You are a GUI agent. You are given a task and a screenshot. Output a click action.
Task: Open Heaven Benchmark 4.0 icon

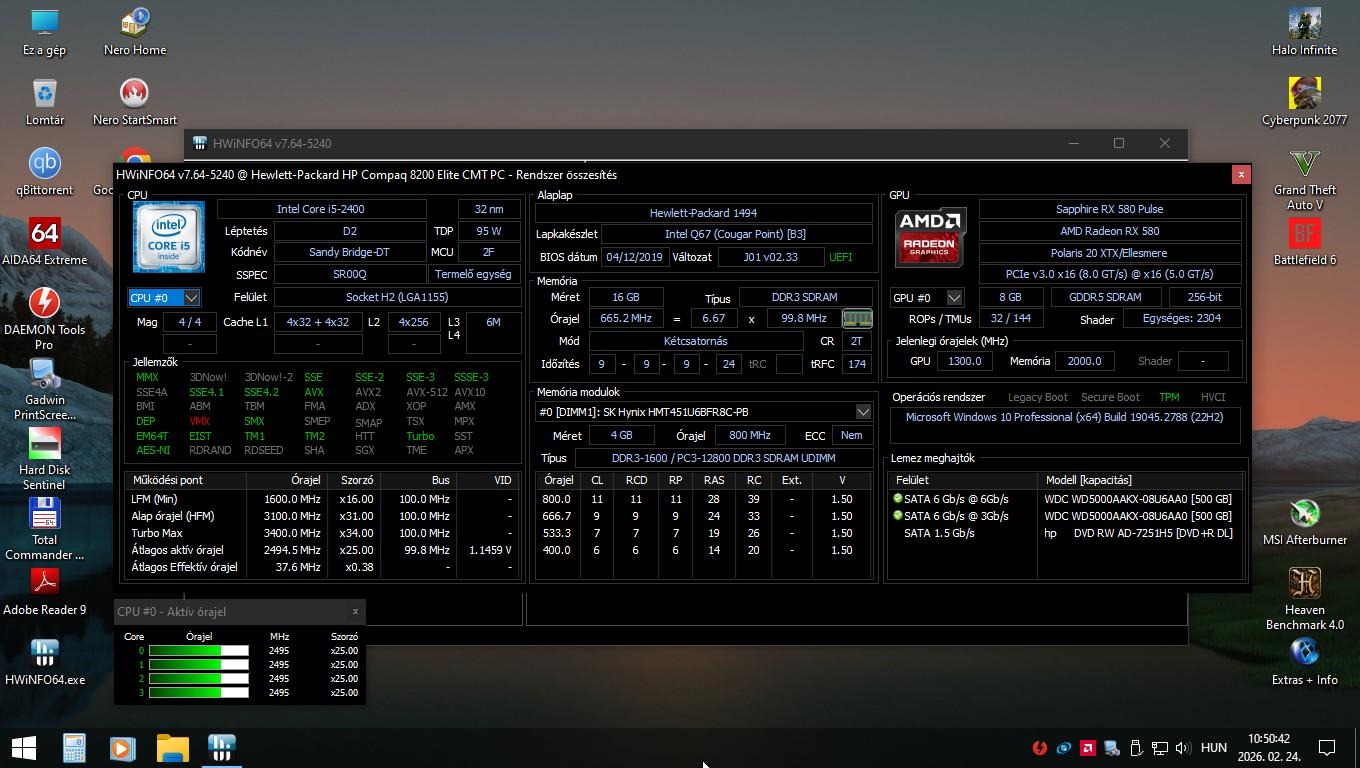[x=1304, y=598]
